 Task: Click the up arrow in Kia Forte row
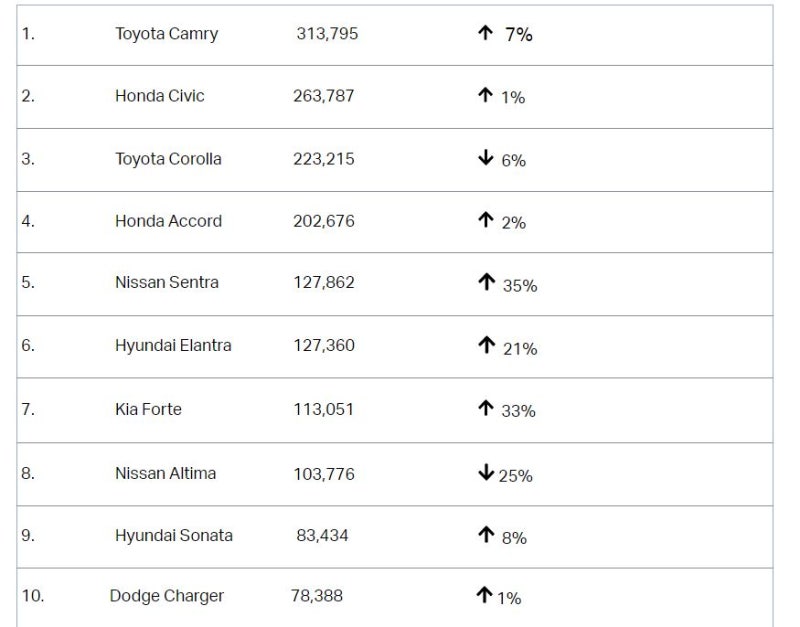coord(486,408)
